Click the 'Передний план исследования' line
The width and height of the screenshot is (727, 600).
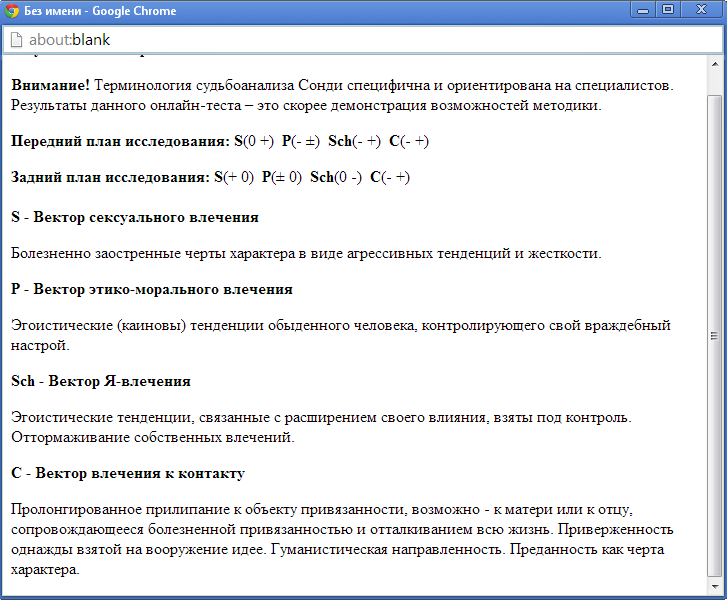220,141
